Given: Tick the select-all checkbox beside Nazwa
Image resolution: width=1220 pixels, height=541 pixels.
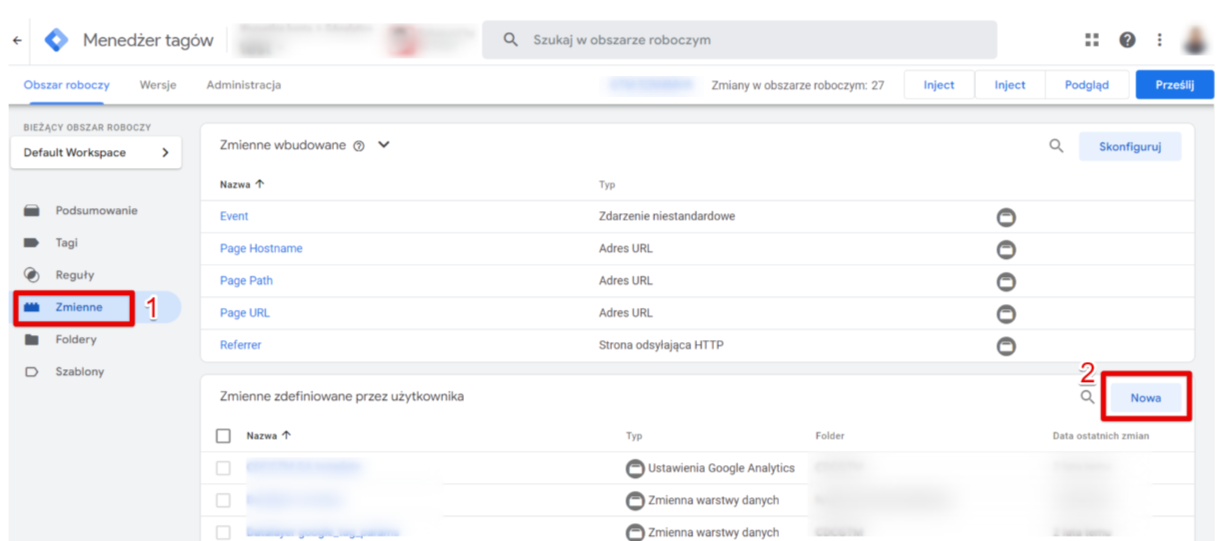Looking at the screenshot, I should click(x=224, y=436).
